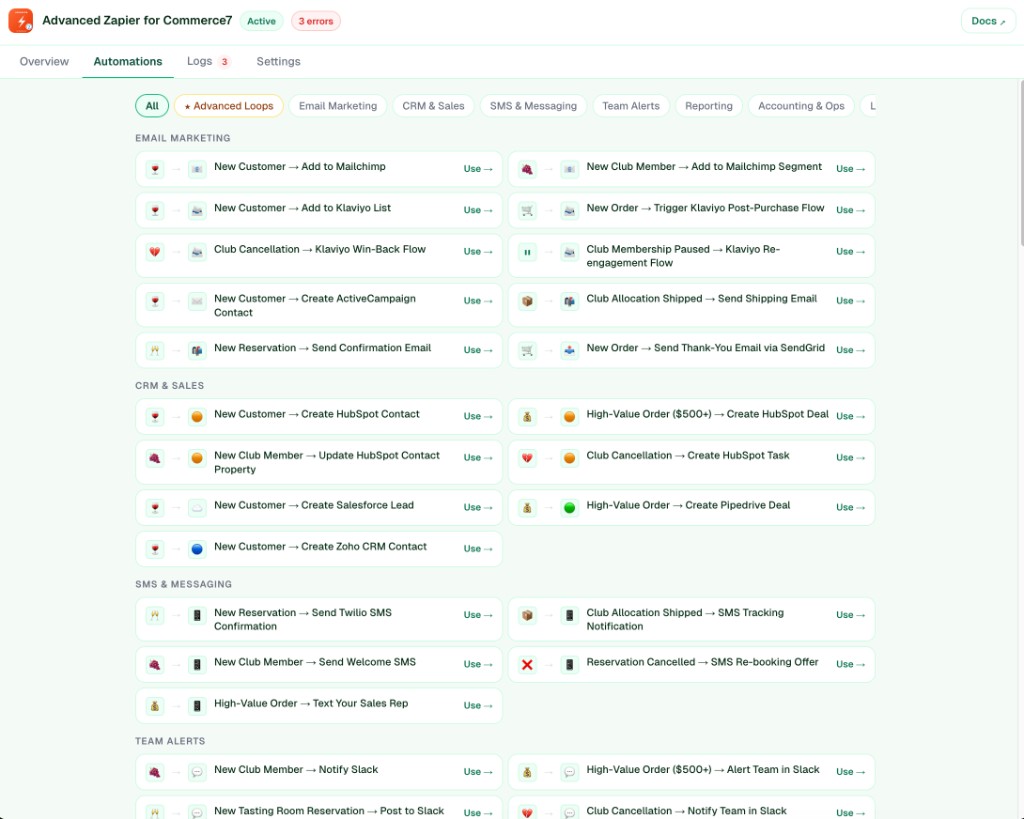
Task: Click envelope icon on Create ActiveCampaign Contact card
Action: click(197, 301)
